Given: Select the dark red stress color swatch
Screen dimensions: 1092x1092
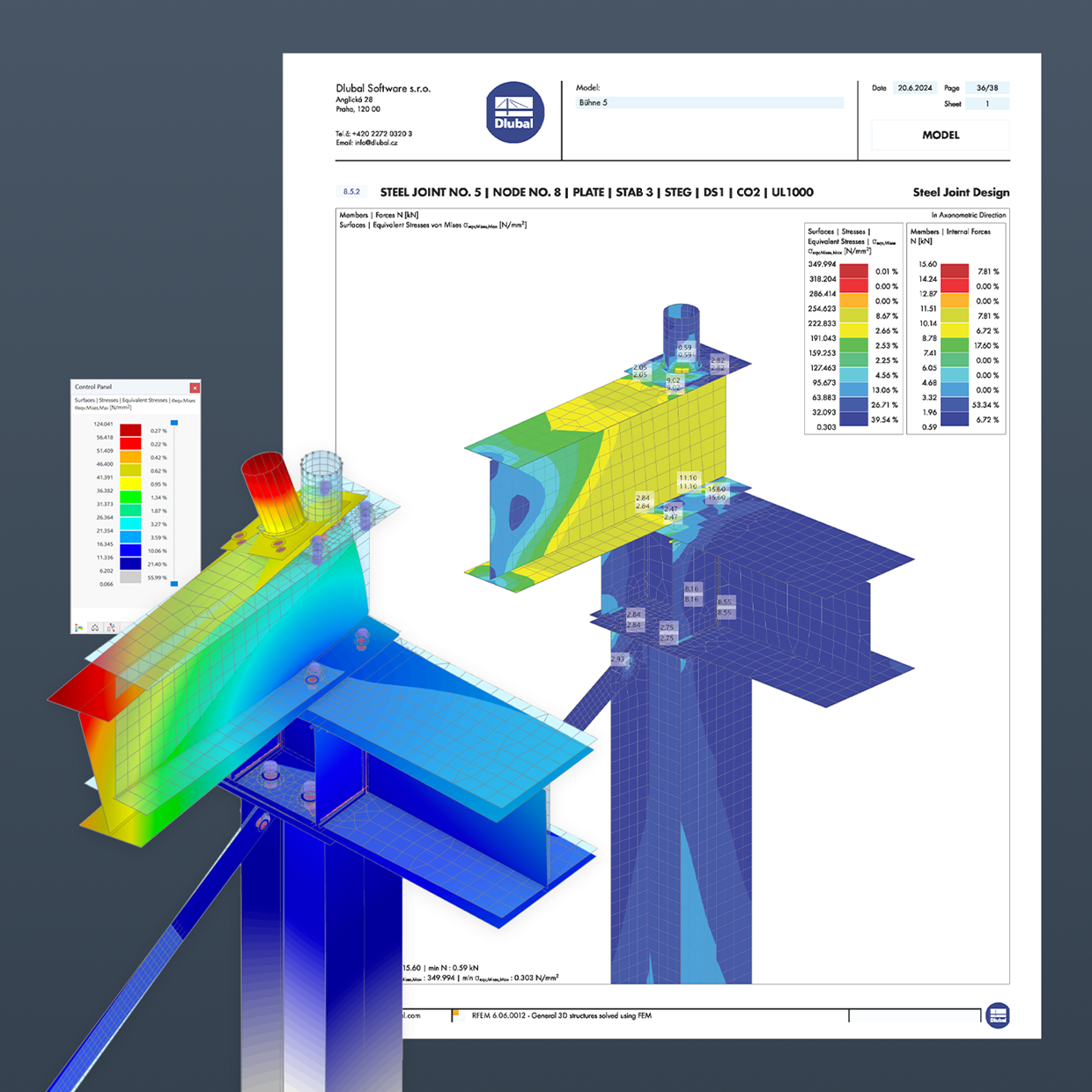Looking at the screenshot, I should [130, 429].
